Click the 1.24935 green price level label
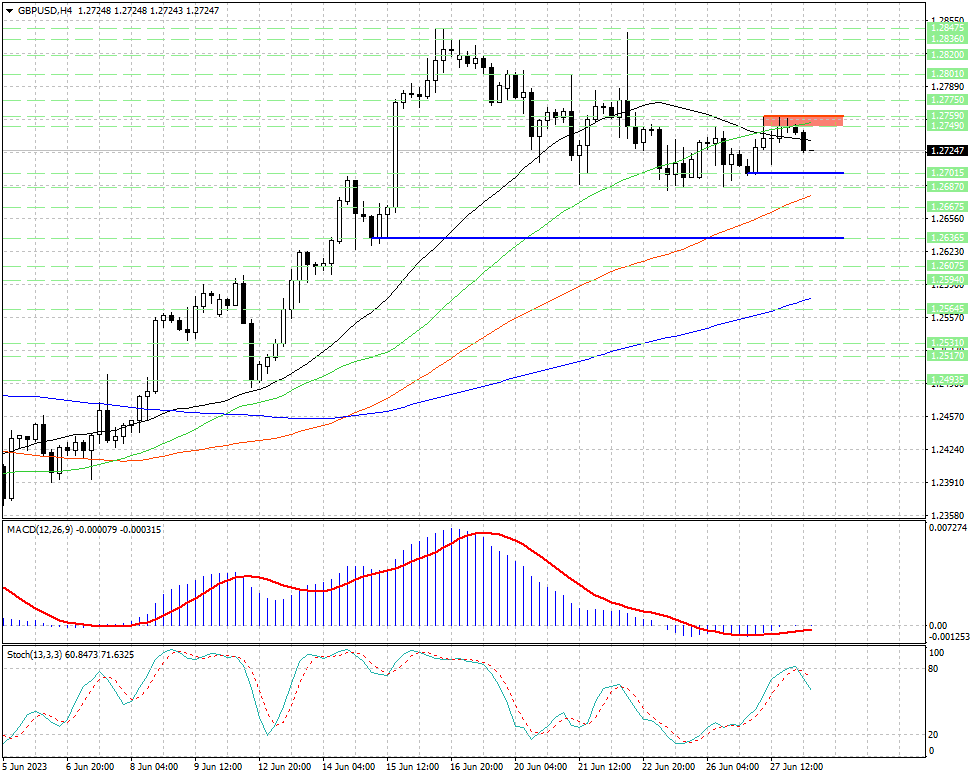971x778 pixels. point(946,380)
